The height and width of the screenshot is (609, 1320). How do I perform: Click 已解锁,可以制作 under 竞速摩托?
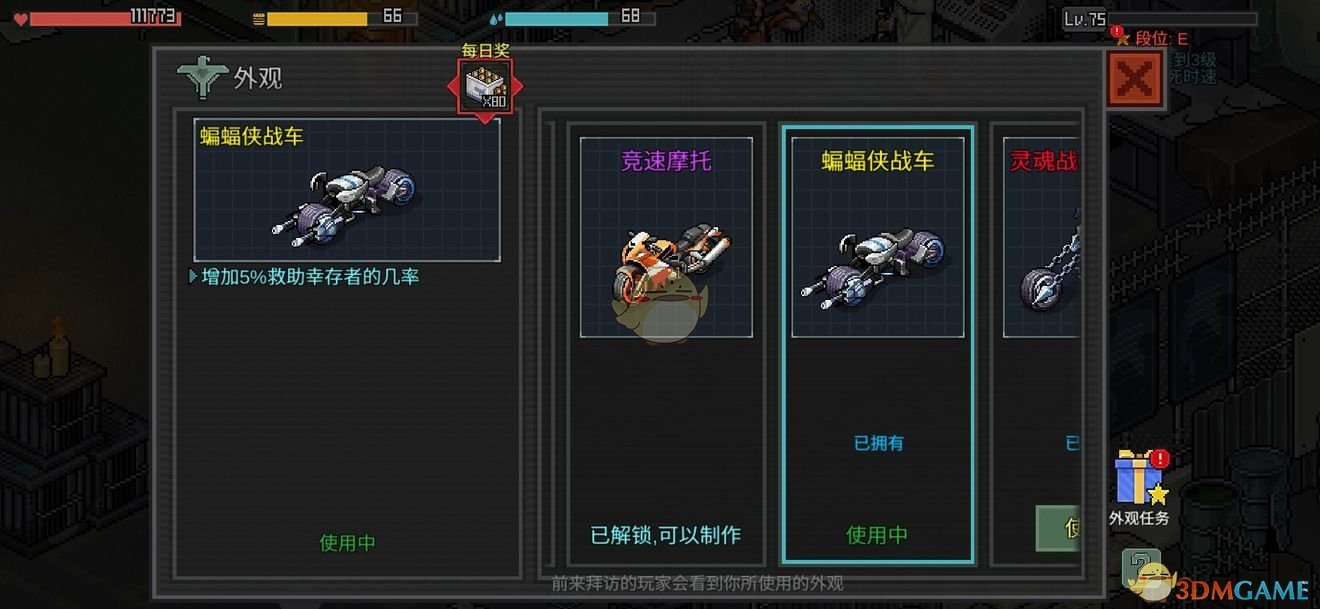(x=666, y=535)
